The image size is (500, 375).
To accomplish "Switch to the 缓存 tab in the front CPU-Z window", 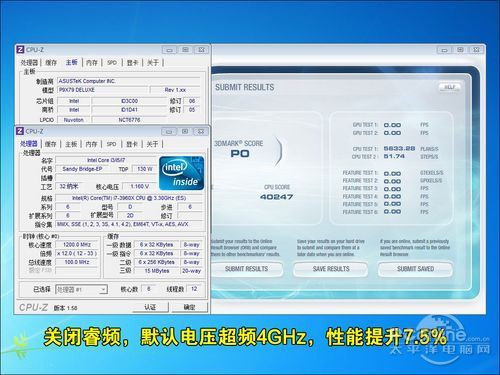I will pos(51,144).
